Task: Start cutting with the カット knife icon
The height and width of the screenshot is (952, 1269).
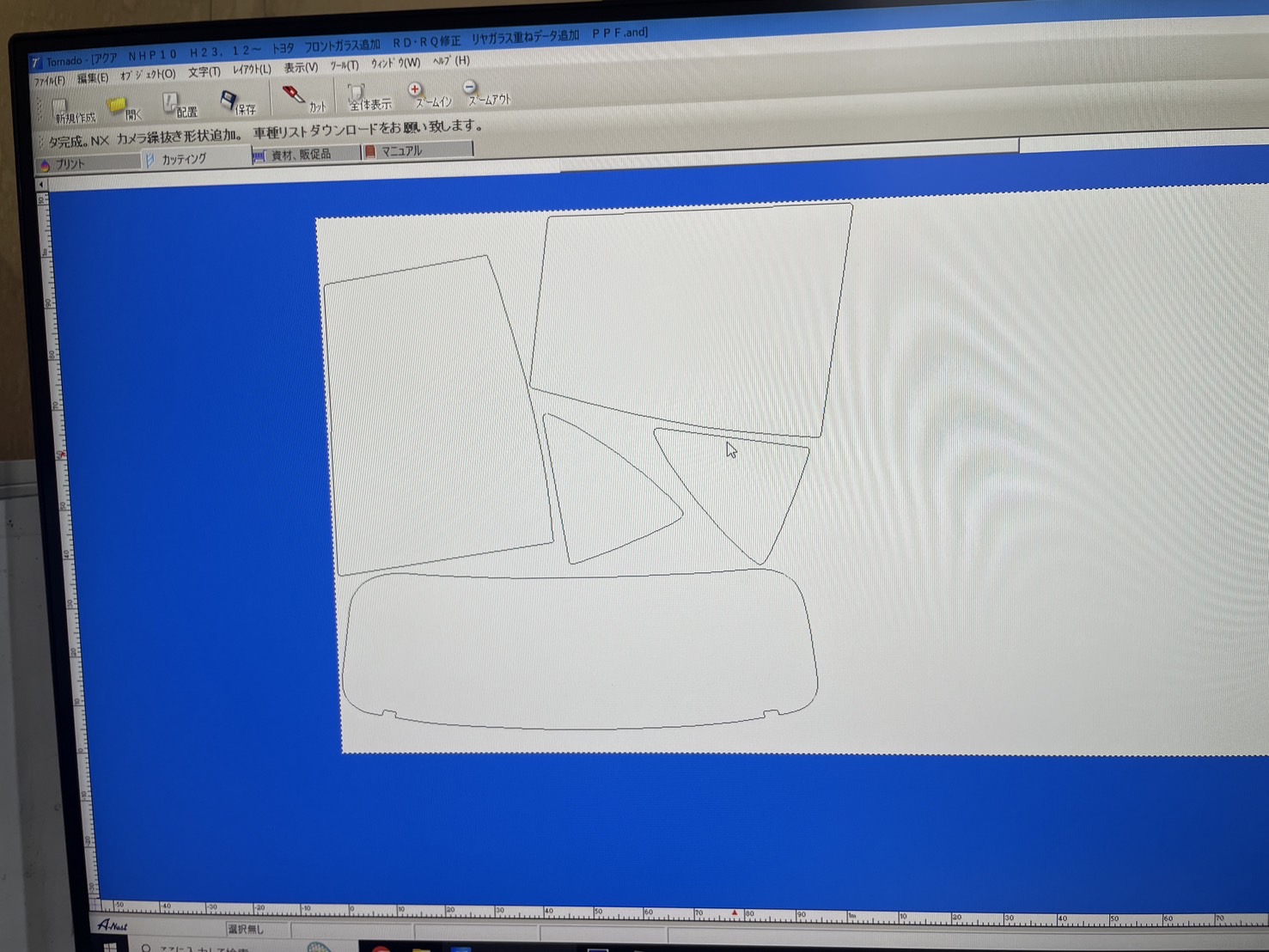Action: click(303, 99)
